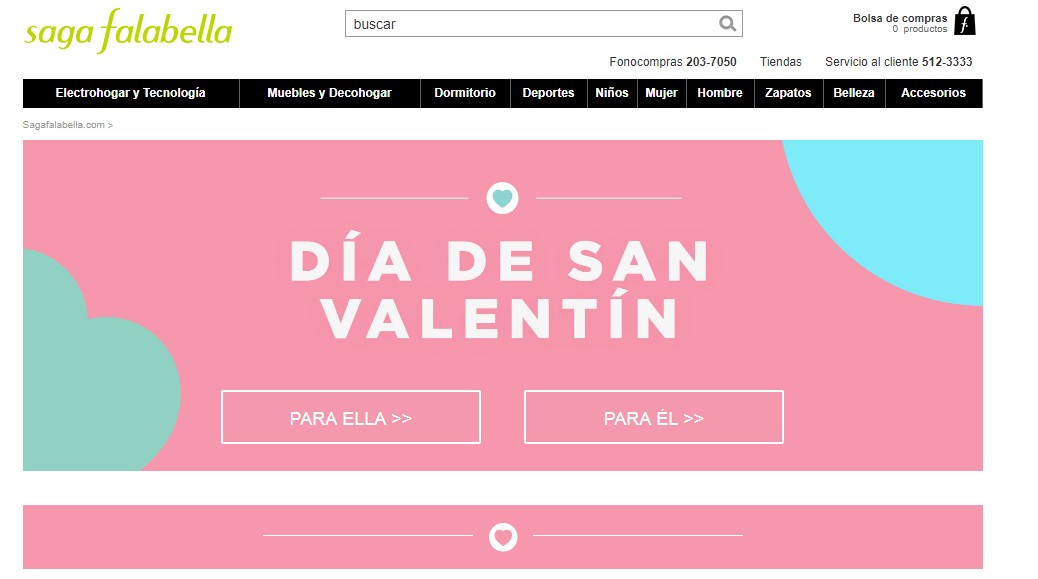This screenshot has height=579, width=1038.
Task: Click the PARA ÉL >> button
Action: 653,417
